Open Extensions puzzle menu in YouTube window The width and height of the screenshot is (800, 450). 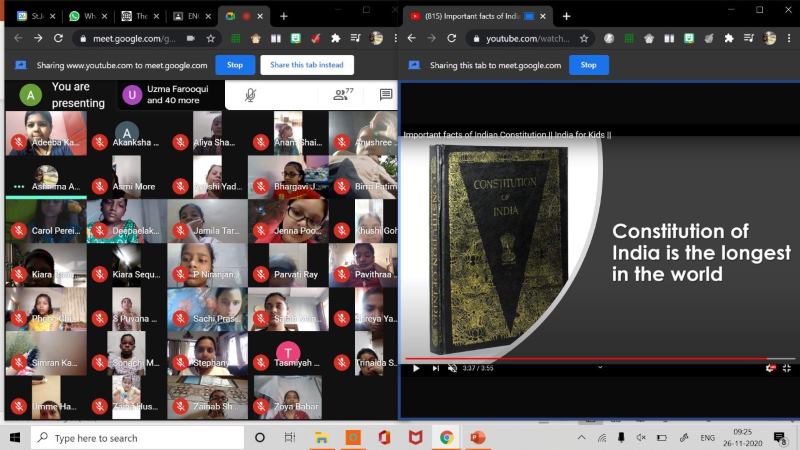[x=729, y=38]
